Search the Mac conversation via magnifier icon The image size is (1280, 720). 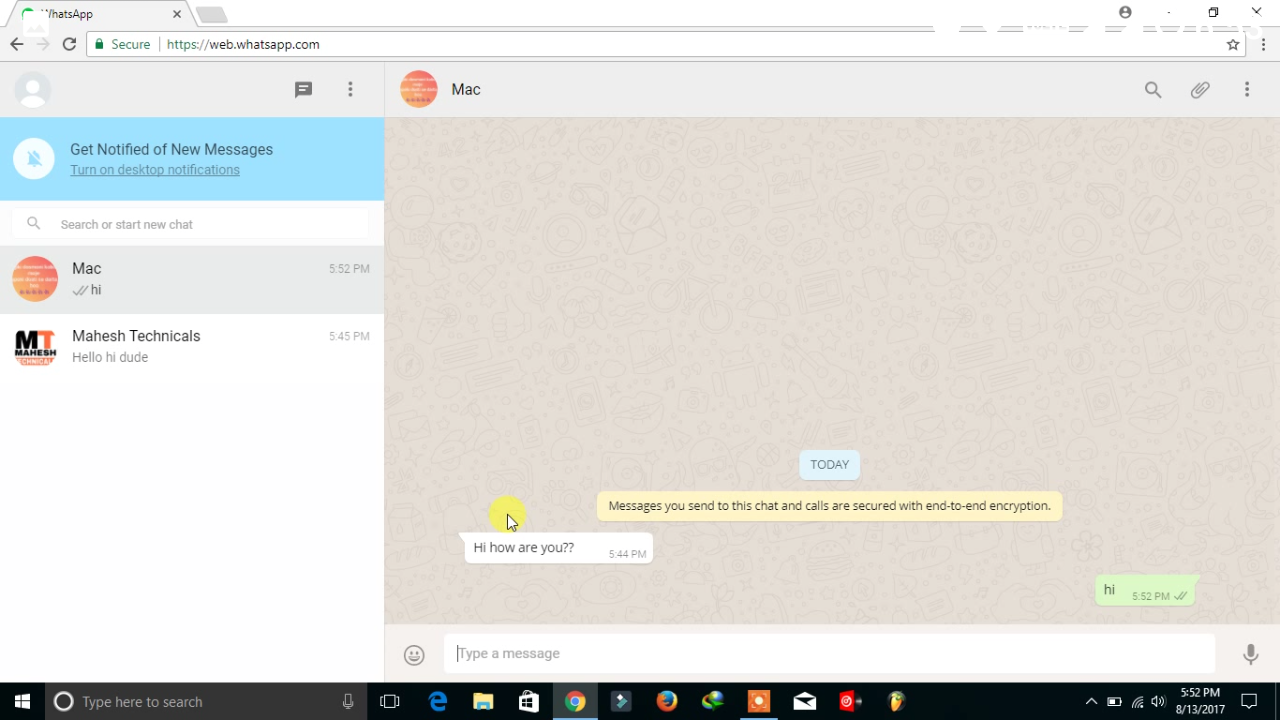pyautogui.click(x=1153, y=89)
